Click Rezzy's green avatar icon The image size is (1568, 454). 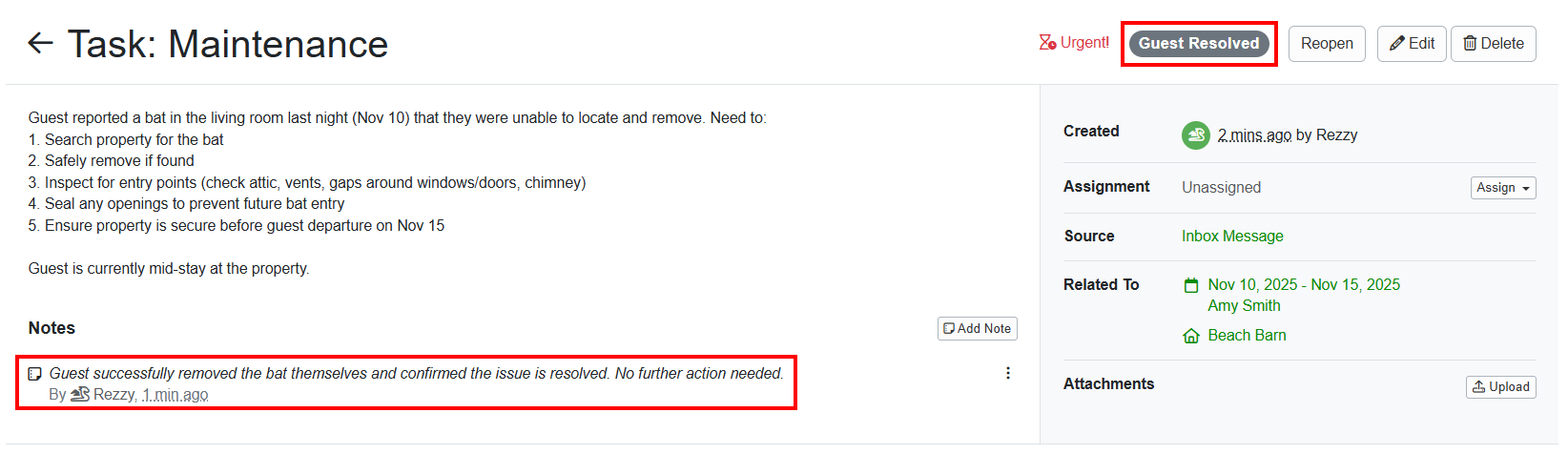coord(1195,135)
